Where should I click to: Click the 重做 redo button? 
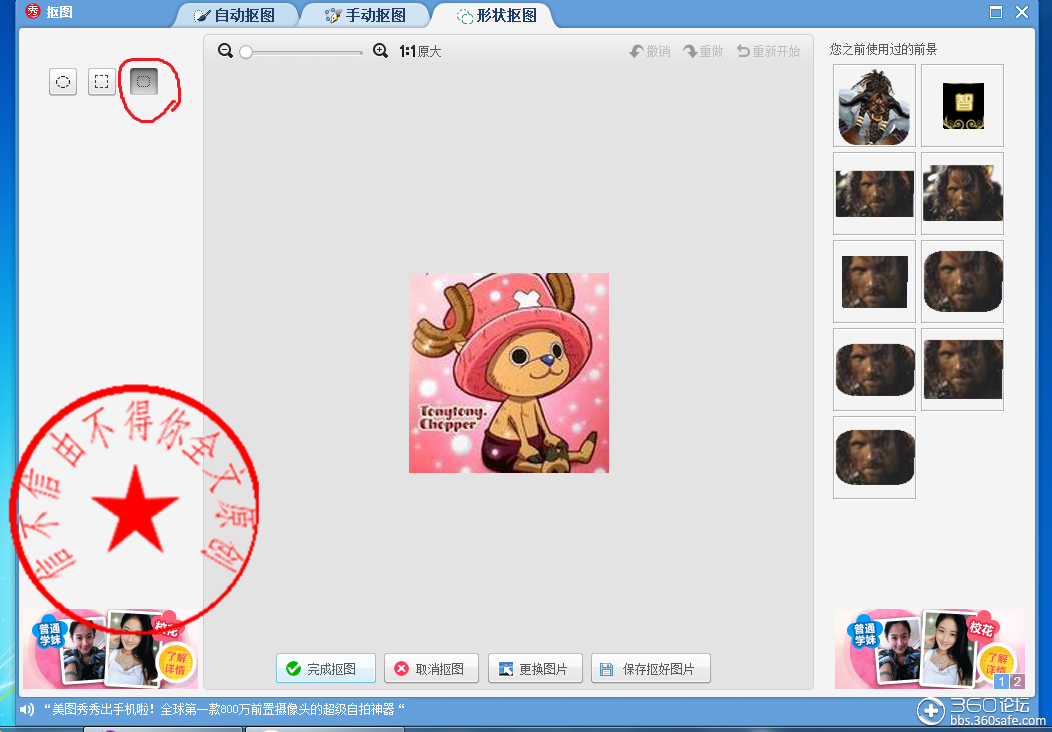click(x=703, y=51)
